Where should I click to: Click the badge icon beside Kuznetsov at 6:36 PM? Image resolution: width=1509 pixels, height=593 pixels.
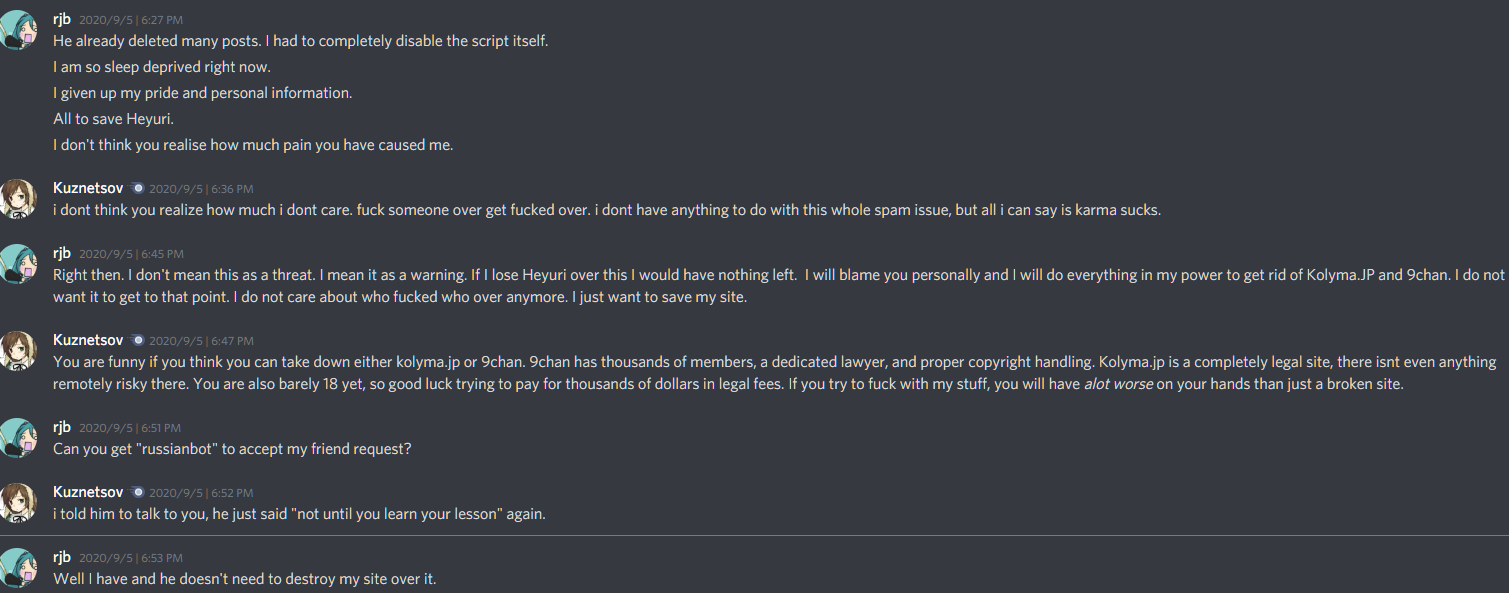(138, 188)
